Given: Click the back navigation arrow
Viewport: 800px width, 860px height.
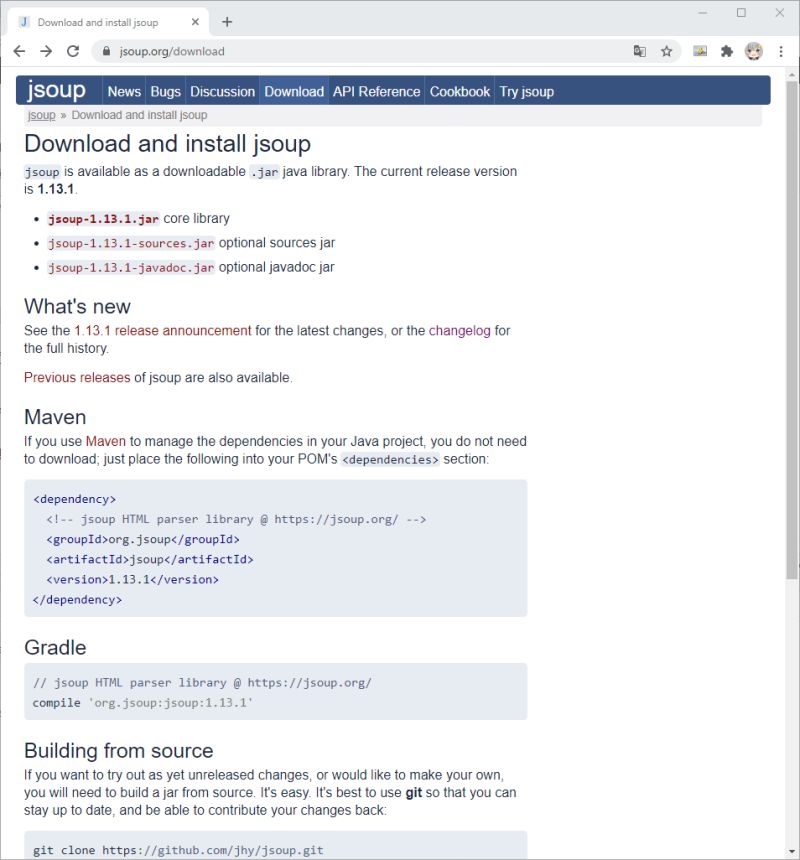Looking at the screenshot, I should 19,50.
